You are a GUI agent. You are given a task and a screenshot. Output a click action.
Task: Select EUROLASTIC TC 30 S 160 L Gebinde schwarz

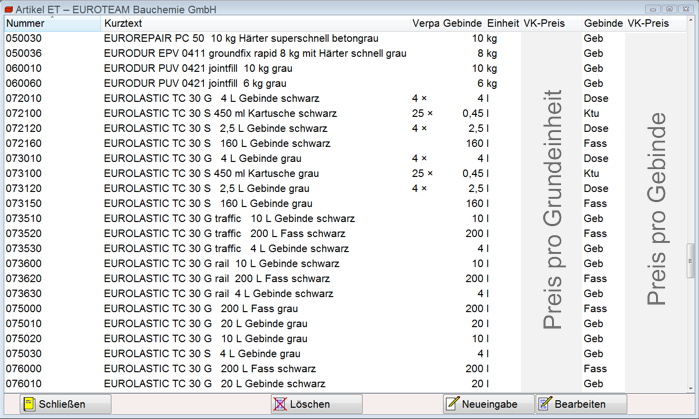(217, 144)
